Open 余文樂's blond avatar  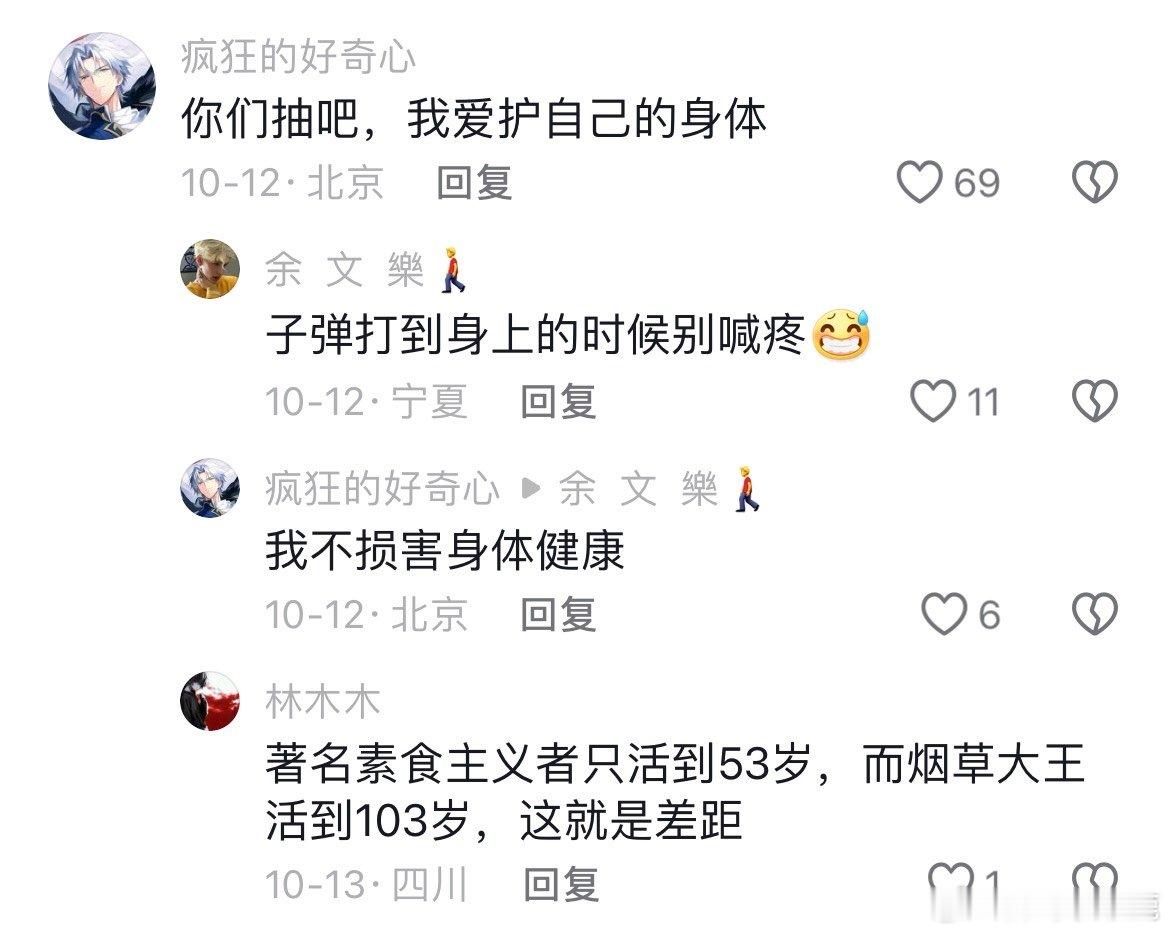tap(210, 269)
